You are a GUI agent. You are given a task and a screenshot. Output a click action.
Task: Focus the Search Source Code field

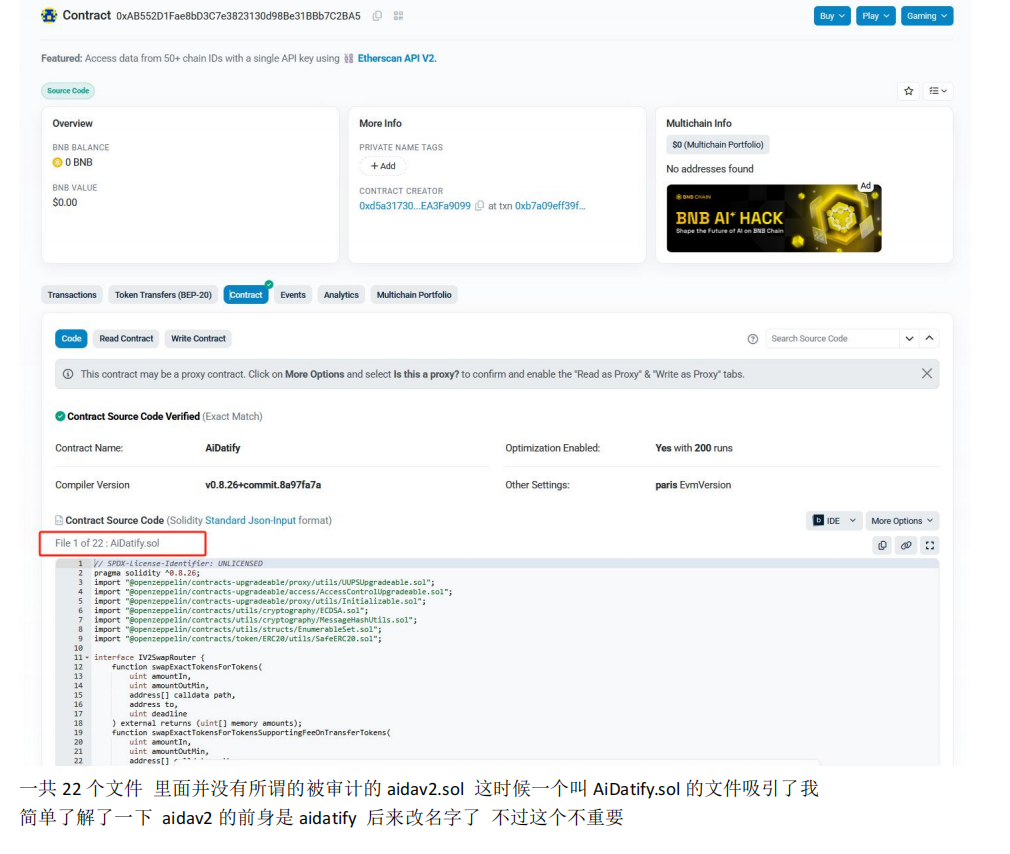point(832,339)
